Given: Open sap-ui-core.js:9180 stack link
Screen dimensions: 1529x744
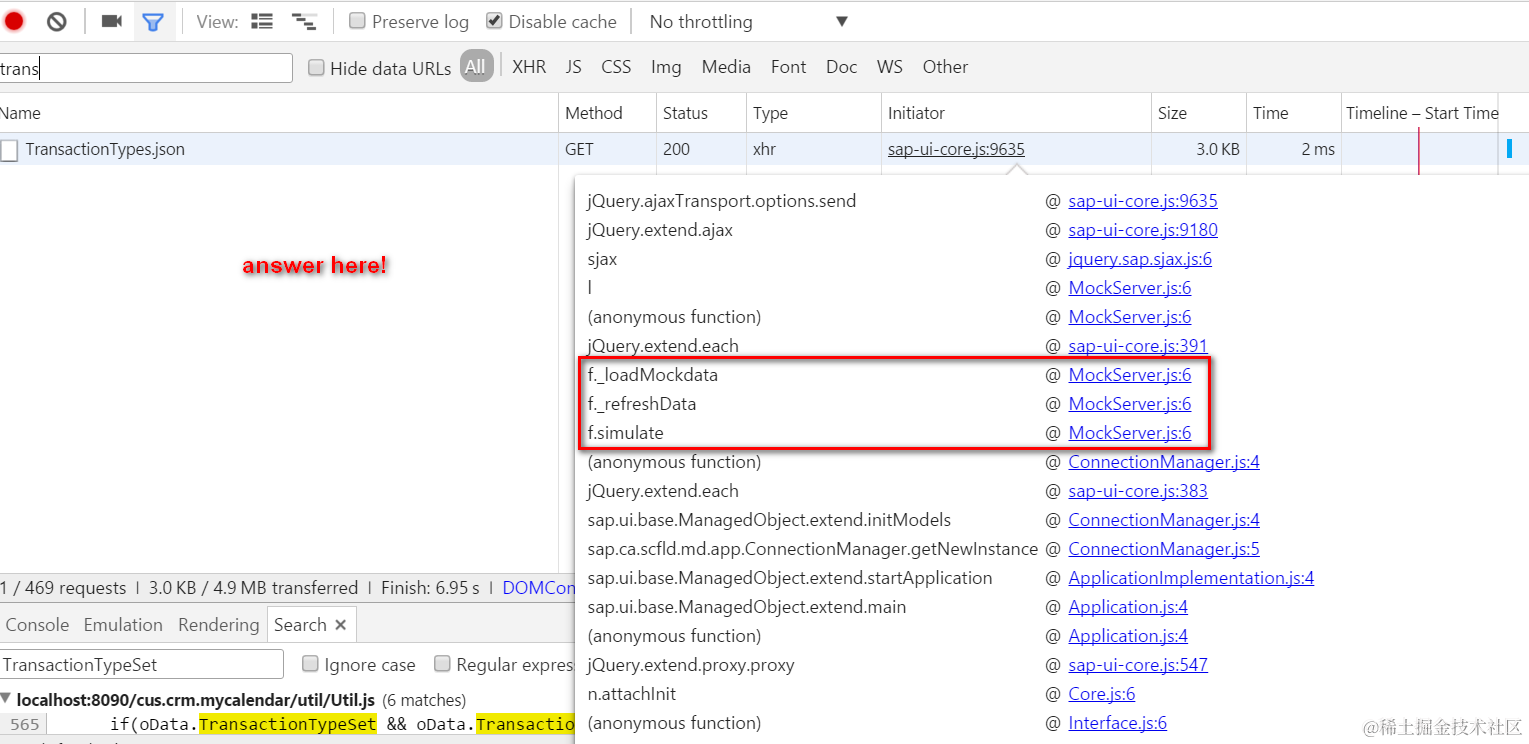Looking at the screenshot, I should 1143,230.
